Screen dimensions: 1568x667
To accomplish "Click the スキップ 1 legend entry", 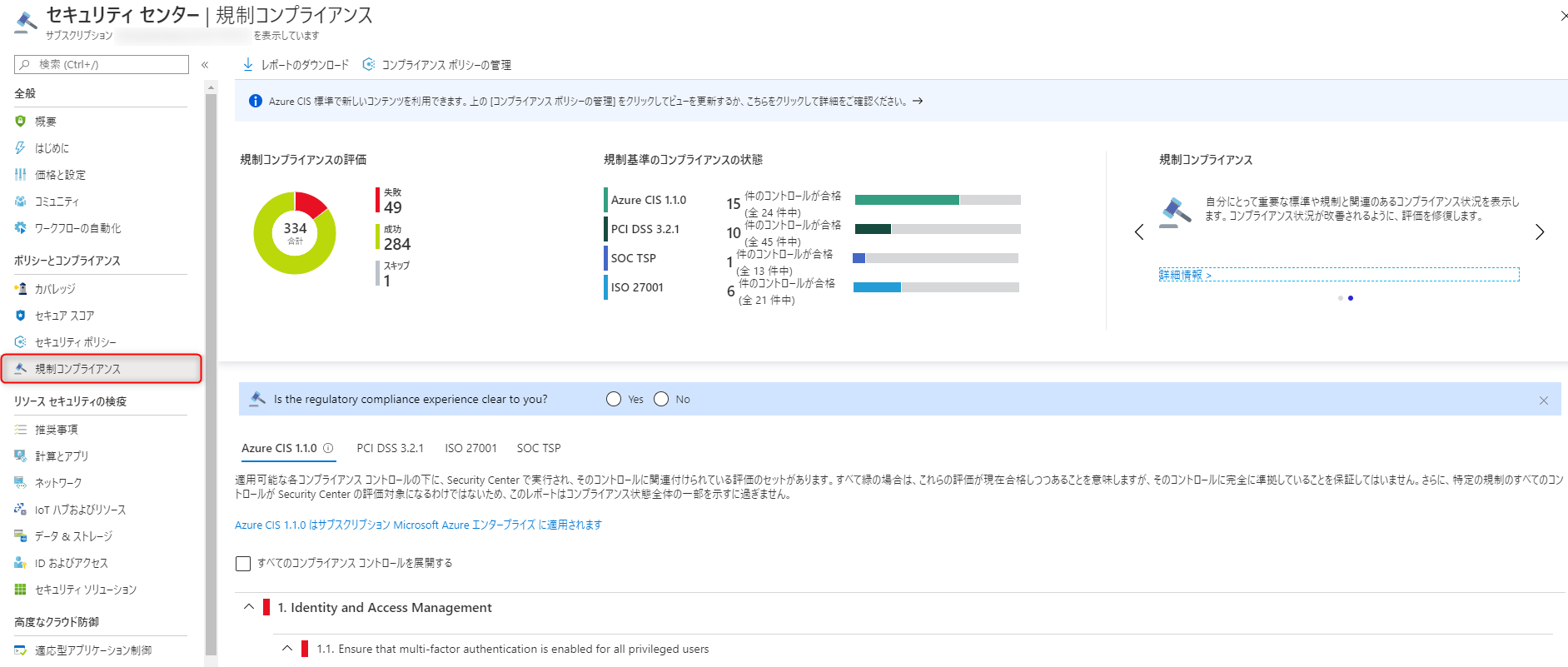I will point(392,274).
